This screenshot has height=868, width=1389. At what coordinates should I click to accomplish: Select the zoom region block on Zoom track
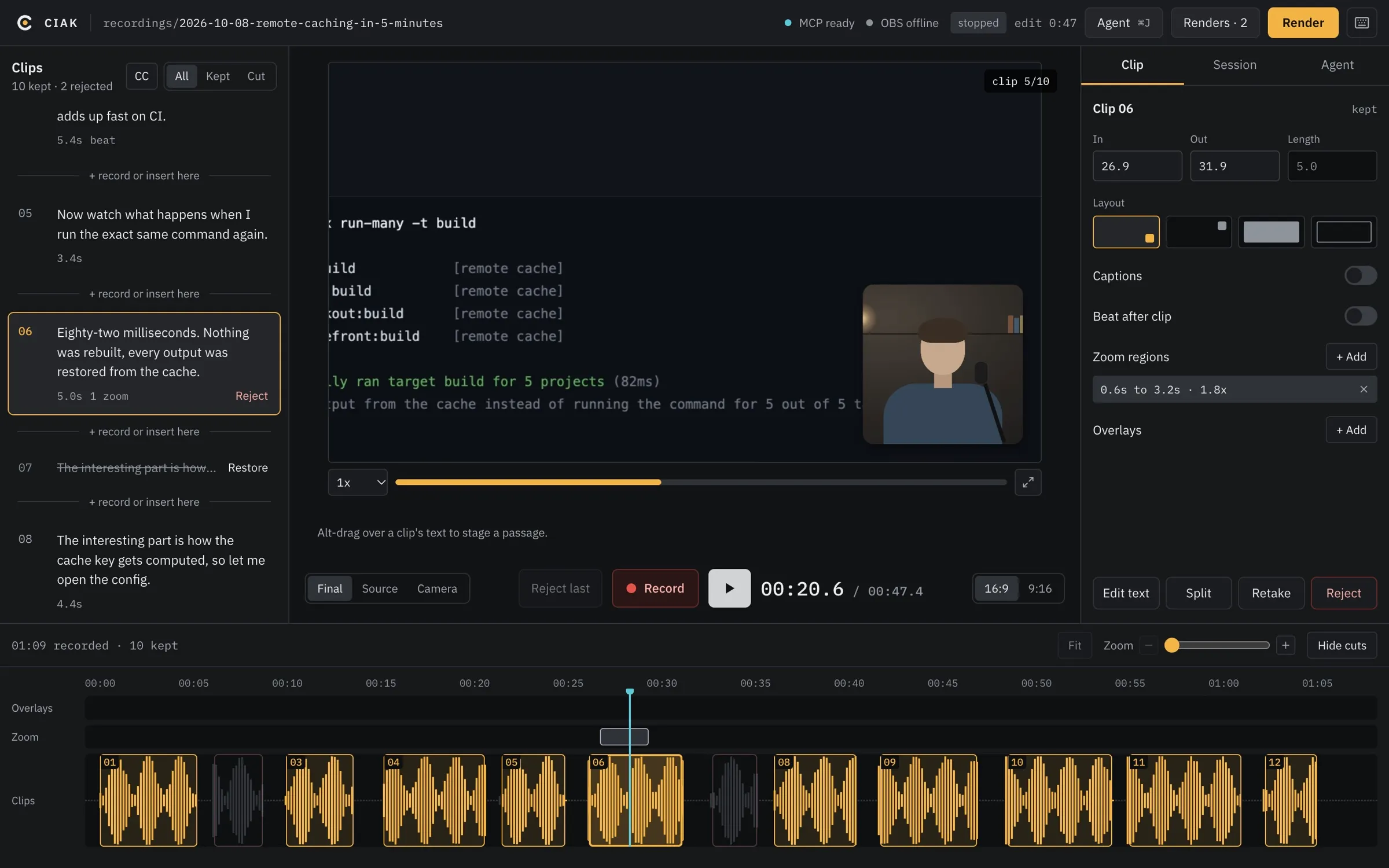pyautogui.click(x=624, y=737)
